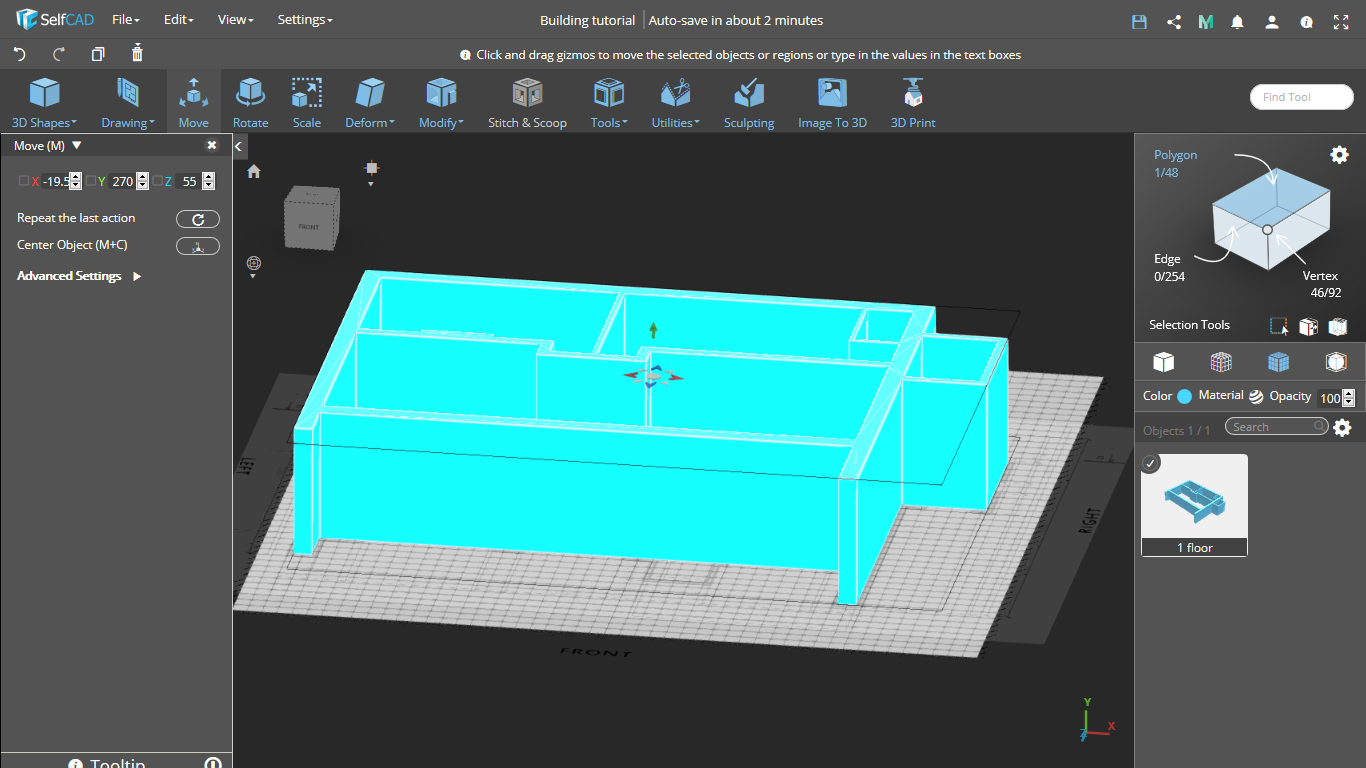The image size is (1366, 768).
Task: Click the Z value stepper arrows
Action: 208,181
